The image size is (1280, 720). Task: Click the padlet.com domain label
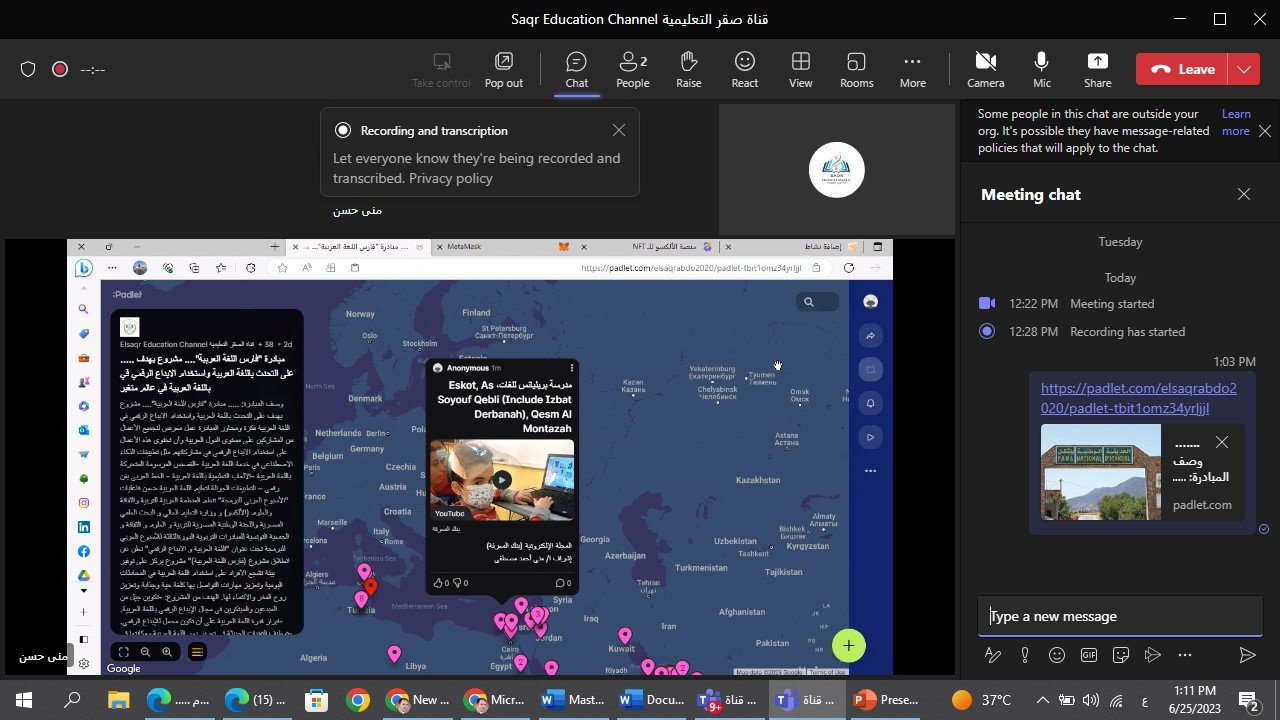click(1202, 505)
